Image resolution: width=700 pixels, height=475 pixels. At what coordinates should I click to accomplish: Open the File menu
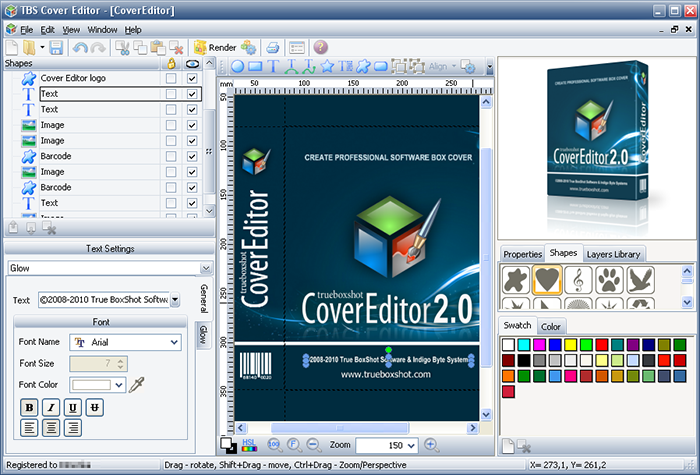26,30
